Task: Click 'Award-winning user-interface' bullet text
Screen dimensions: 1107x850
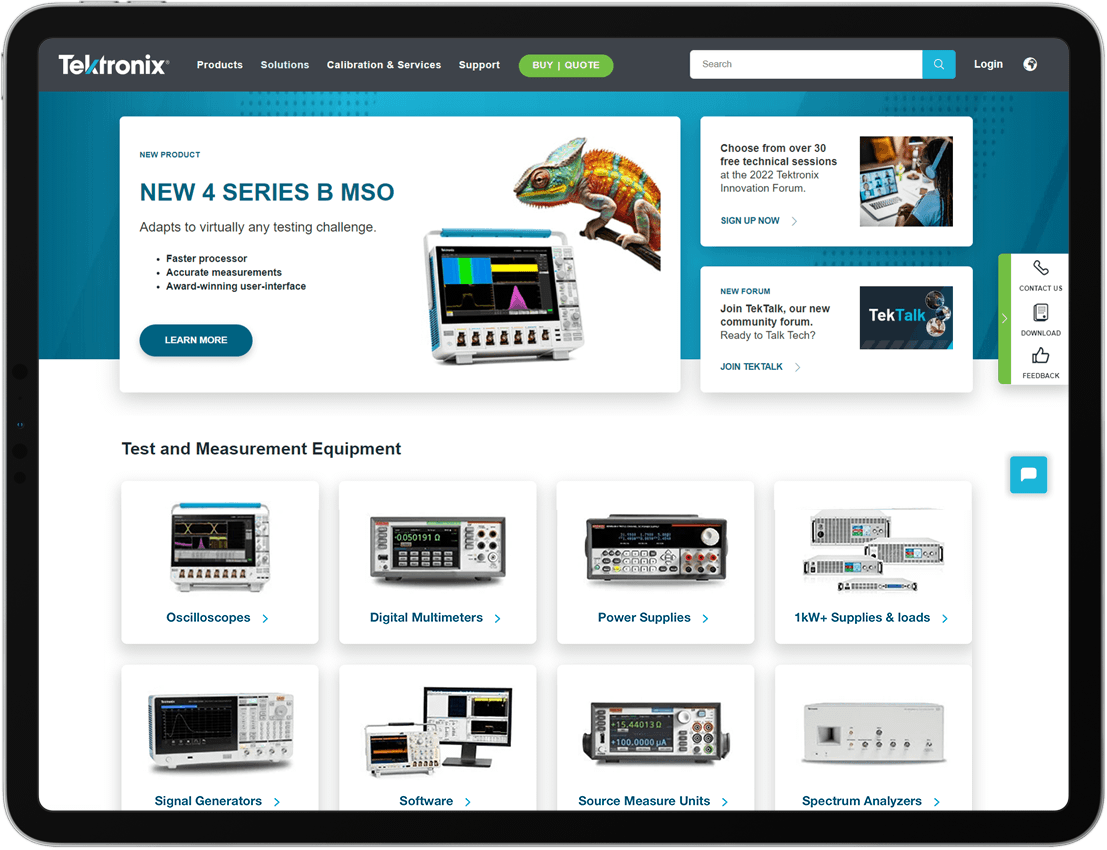Action: pyautogui.click(x=236, y=287)
